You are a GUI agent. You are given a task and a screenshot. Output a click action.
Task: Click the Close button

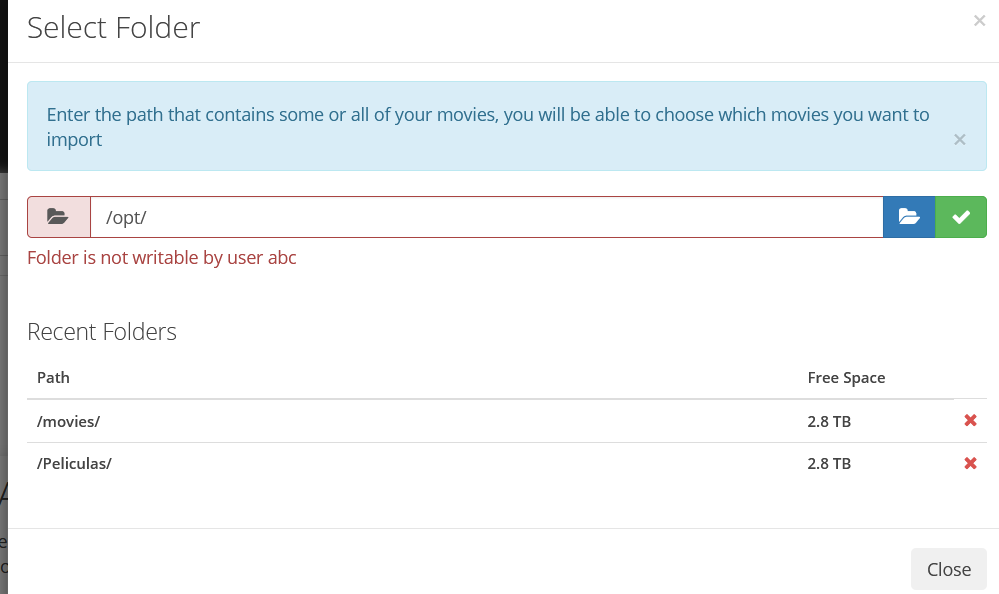click(x=948, y=569)
